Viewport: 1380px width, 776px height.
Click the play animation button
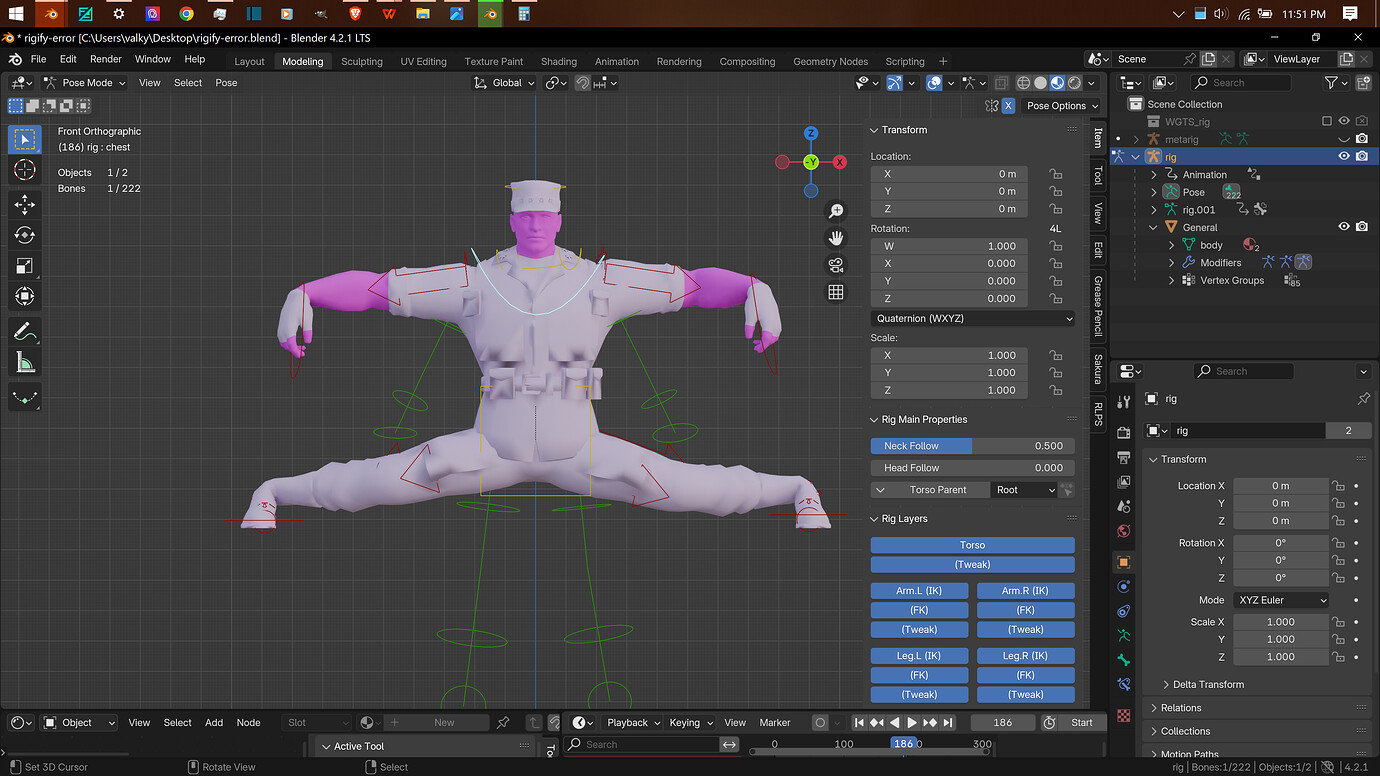[x=912, y=722]
